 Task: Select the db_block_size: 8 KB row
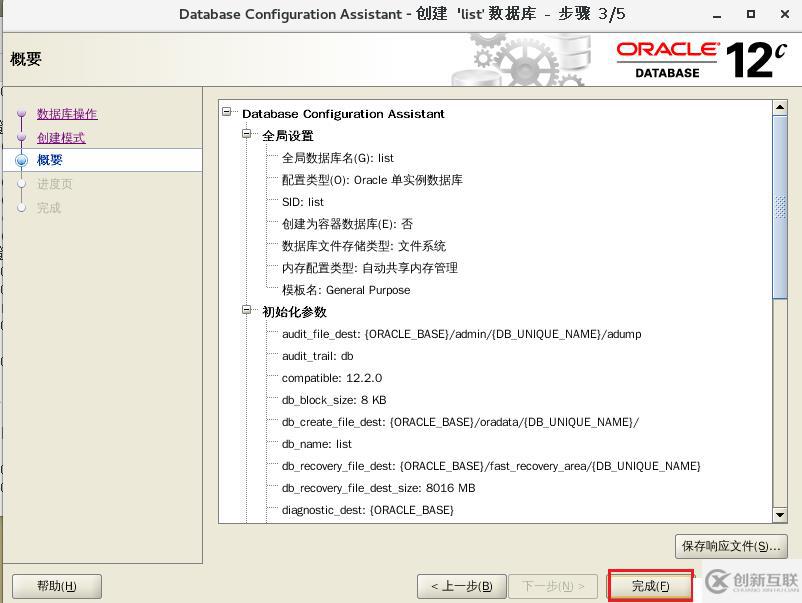tap(334, 400)
